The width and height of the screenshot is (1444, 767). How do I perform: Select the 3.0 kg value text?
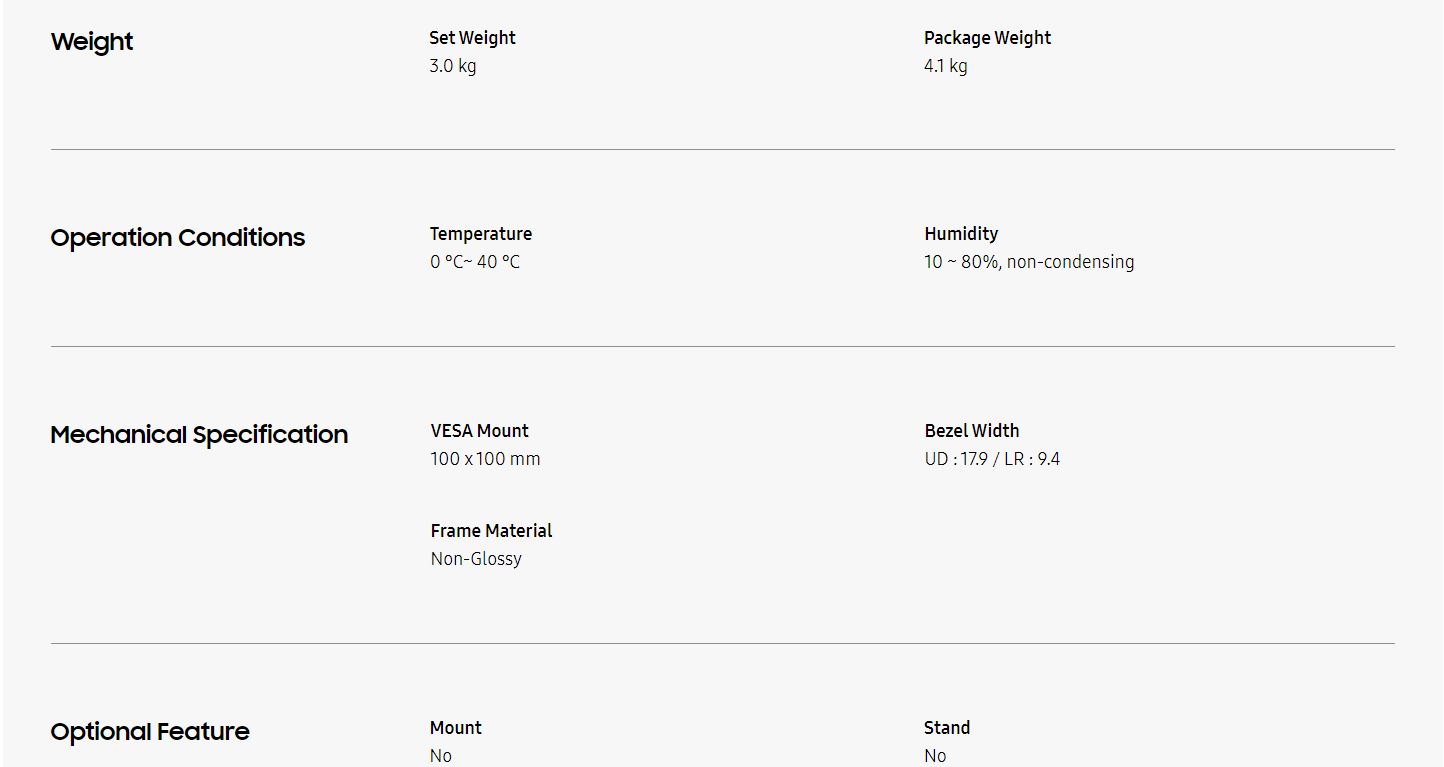pyautogui.click(x=452, y=66)
